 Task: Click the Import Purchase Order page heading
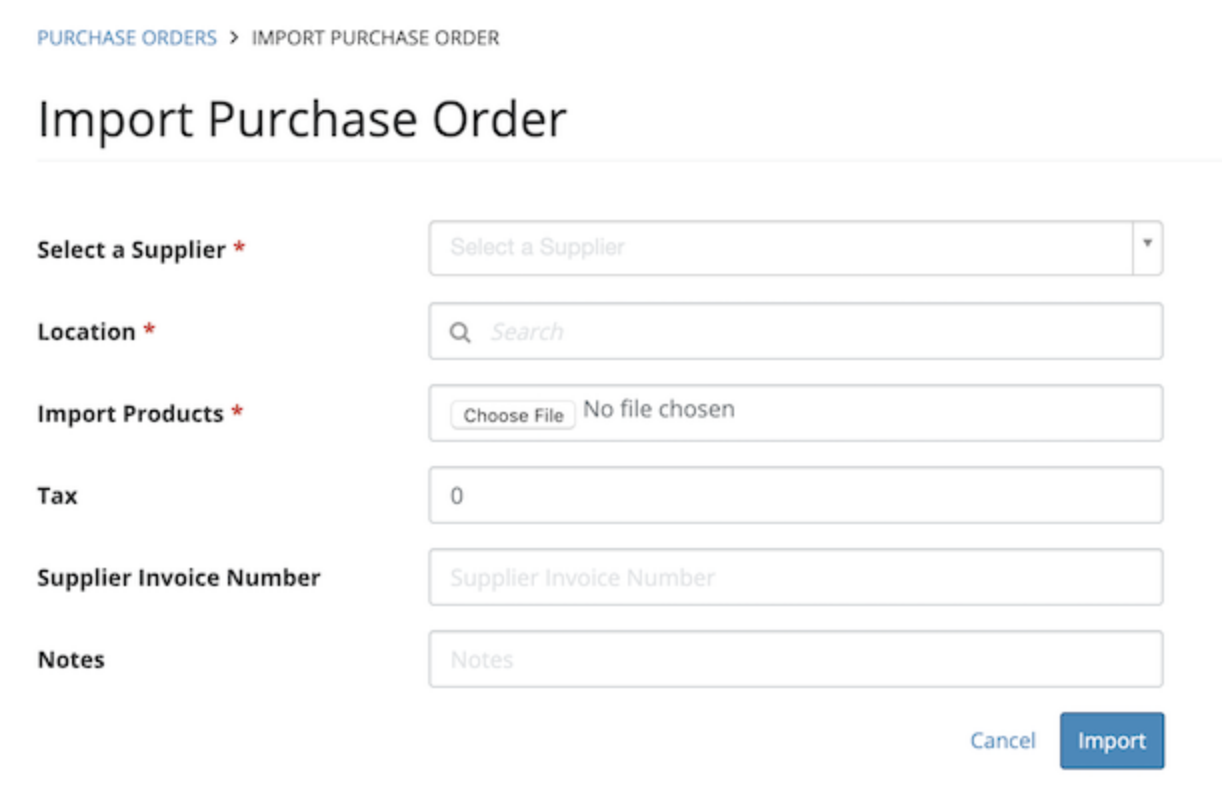pyautogui.click(x=302, y=119)
